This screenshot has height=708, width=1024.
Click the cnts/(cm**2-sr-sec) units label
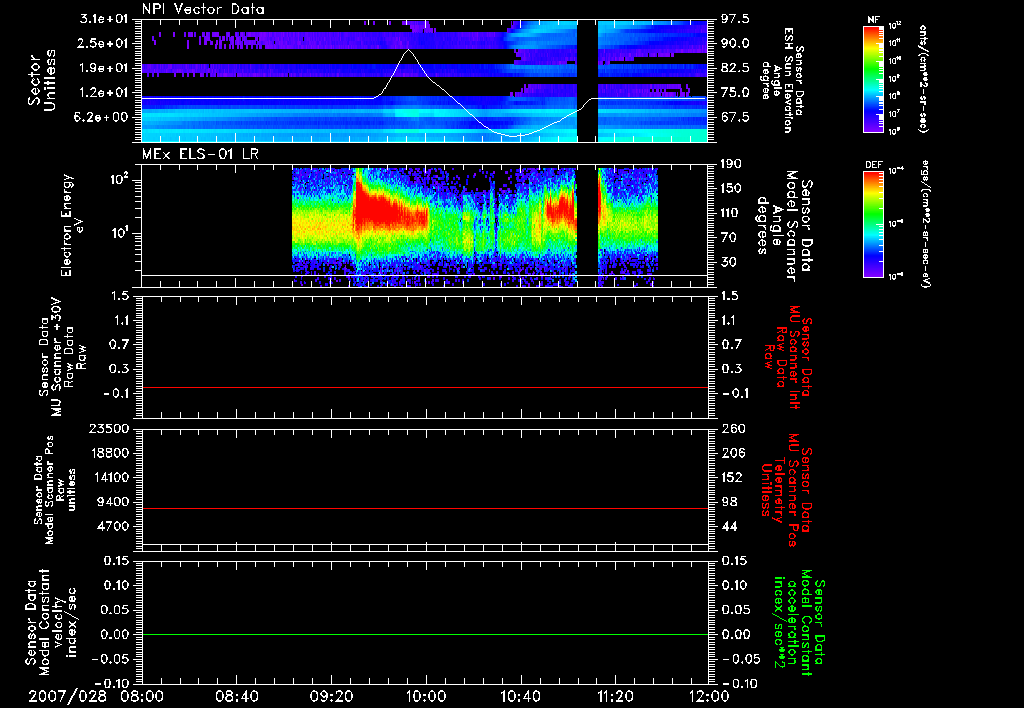pos(922,79)
